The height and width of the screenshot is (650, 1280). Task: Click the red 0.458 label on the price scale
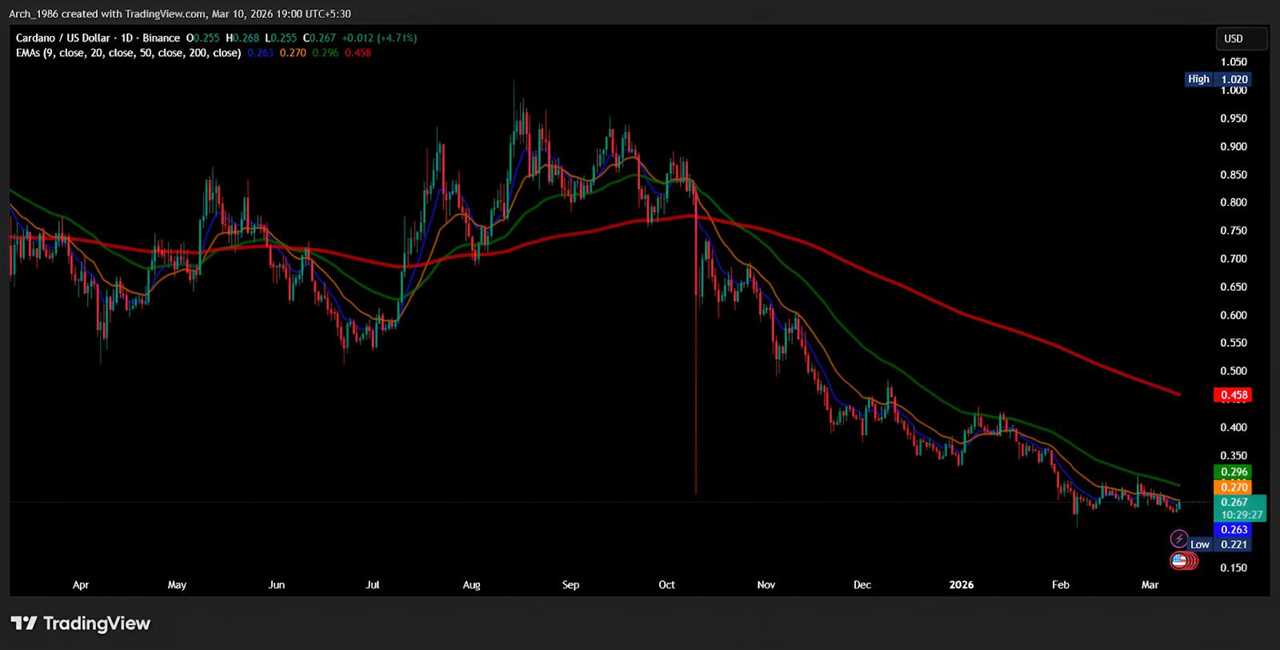1233,395
